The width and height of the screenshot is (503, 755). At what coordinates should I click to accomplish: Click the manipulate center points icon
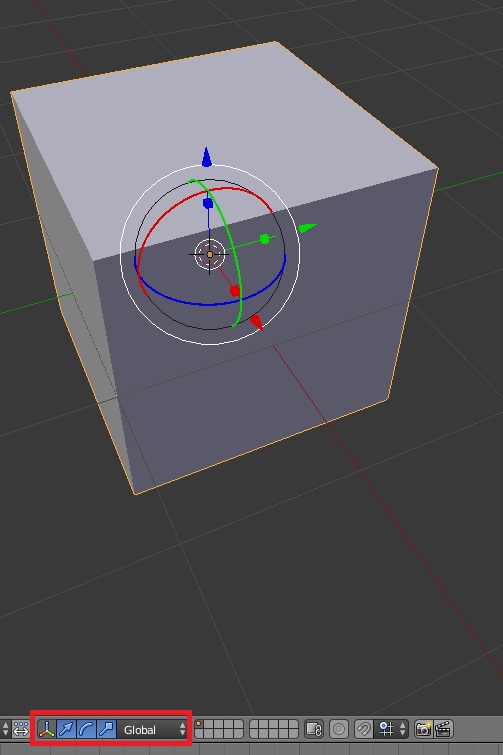(x=21, y=729)
